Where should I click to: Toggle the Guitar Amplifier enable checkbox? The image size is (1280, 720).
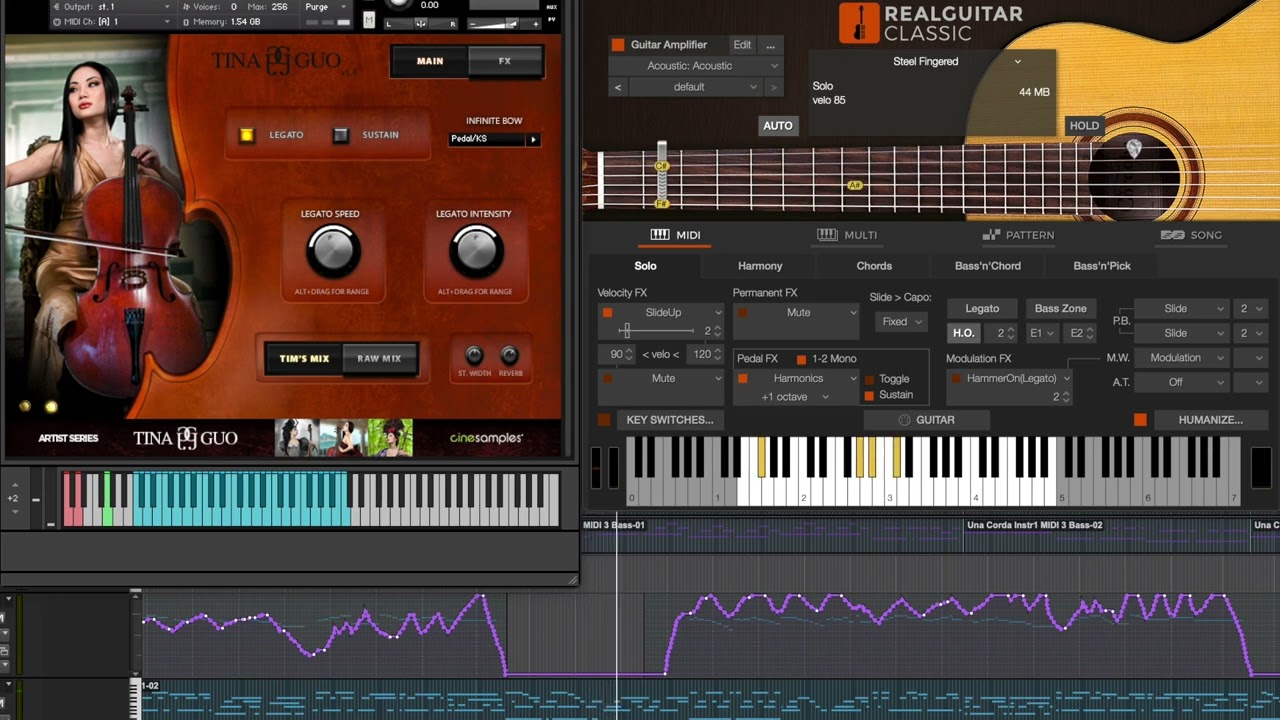pos(618,45)
